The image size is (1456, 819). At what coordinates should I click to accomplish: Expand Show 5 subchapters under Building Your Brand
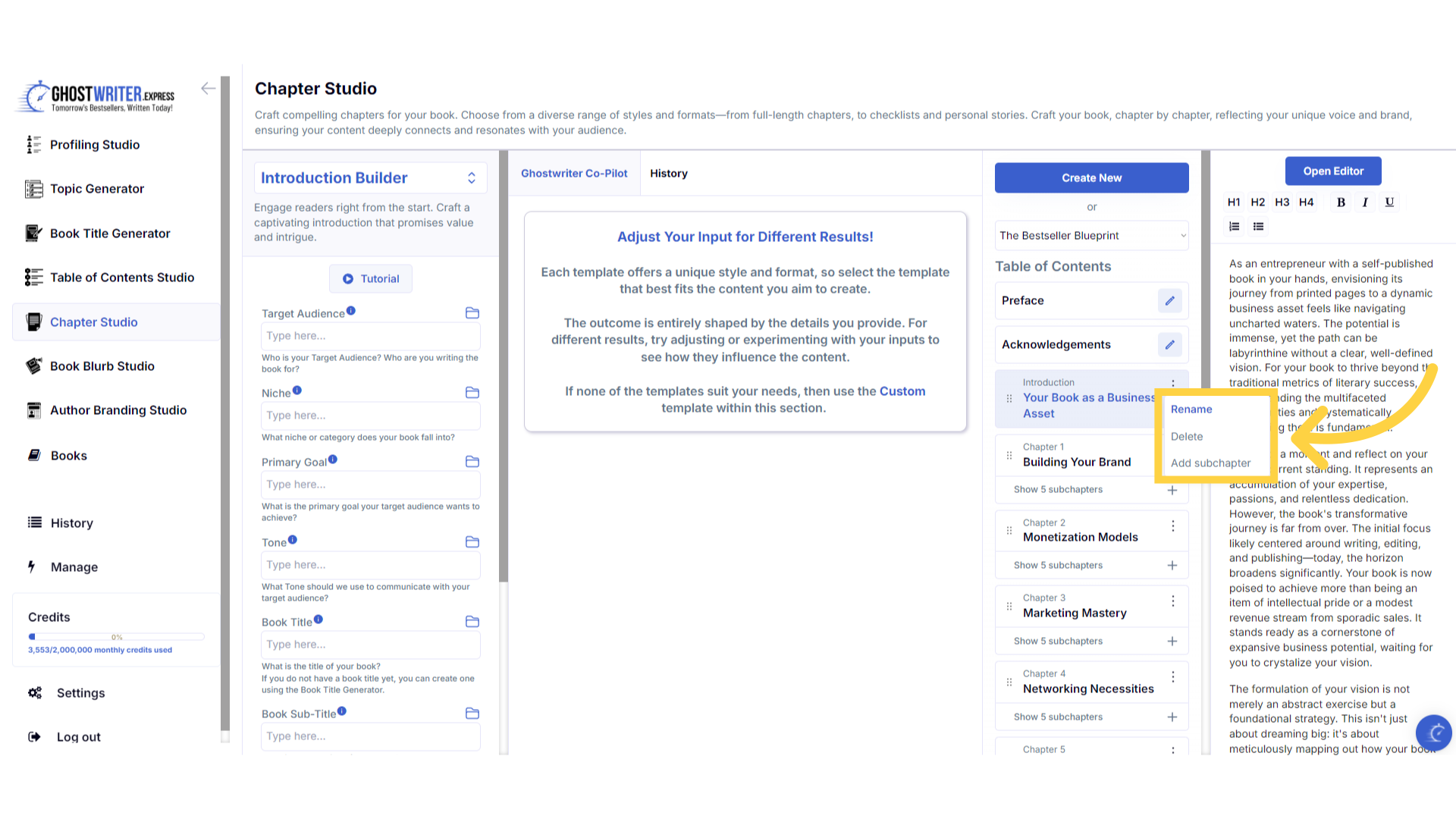coord(1059,490)
